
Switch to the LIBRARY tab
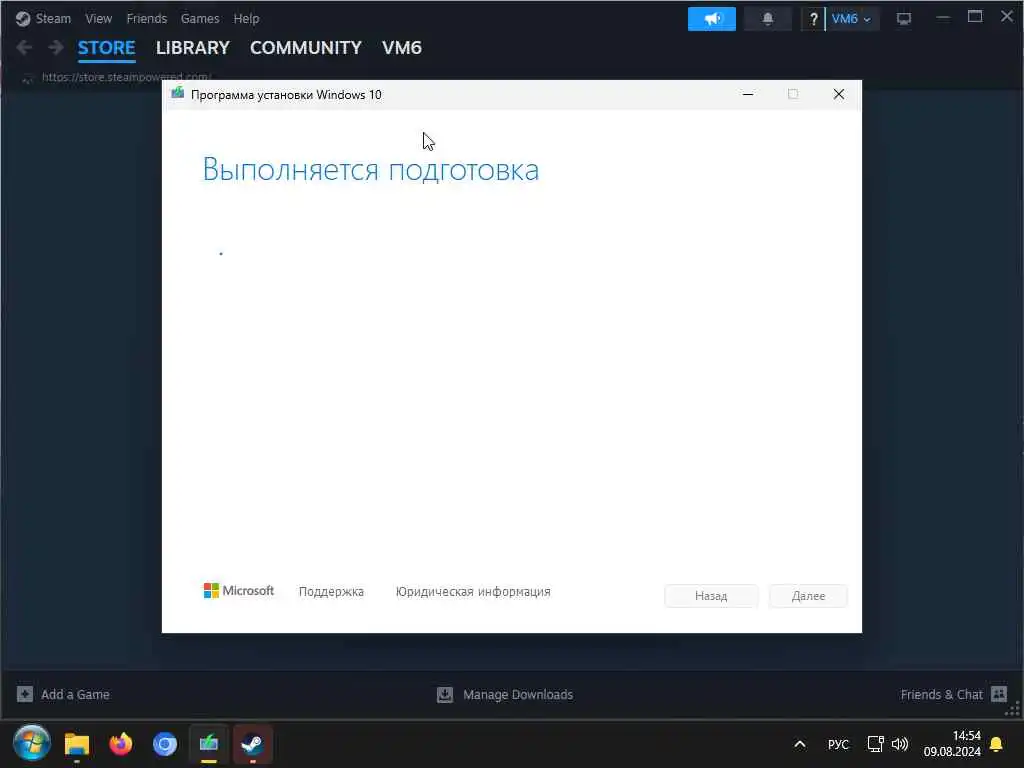193,48
